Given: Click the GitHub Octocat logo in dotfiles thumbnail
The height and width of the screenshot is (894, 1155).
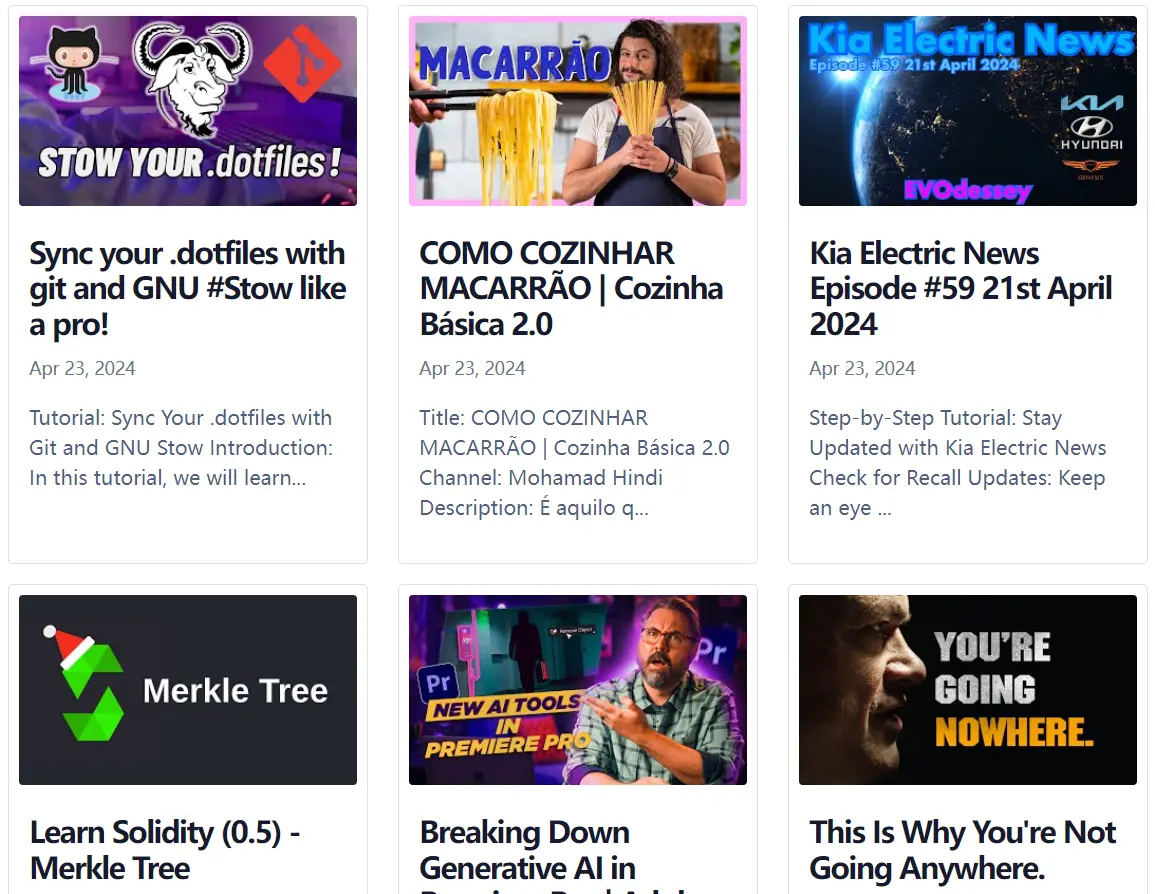Looking at the screenshot, I should coord(74,63).
